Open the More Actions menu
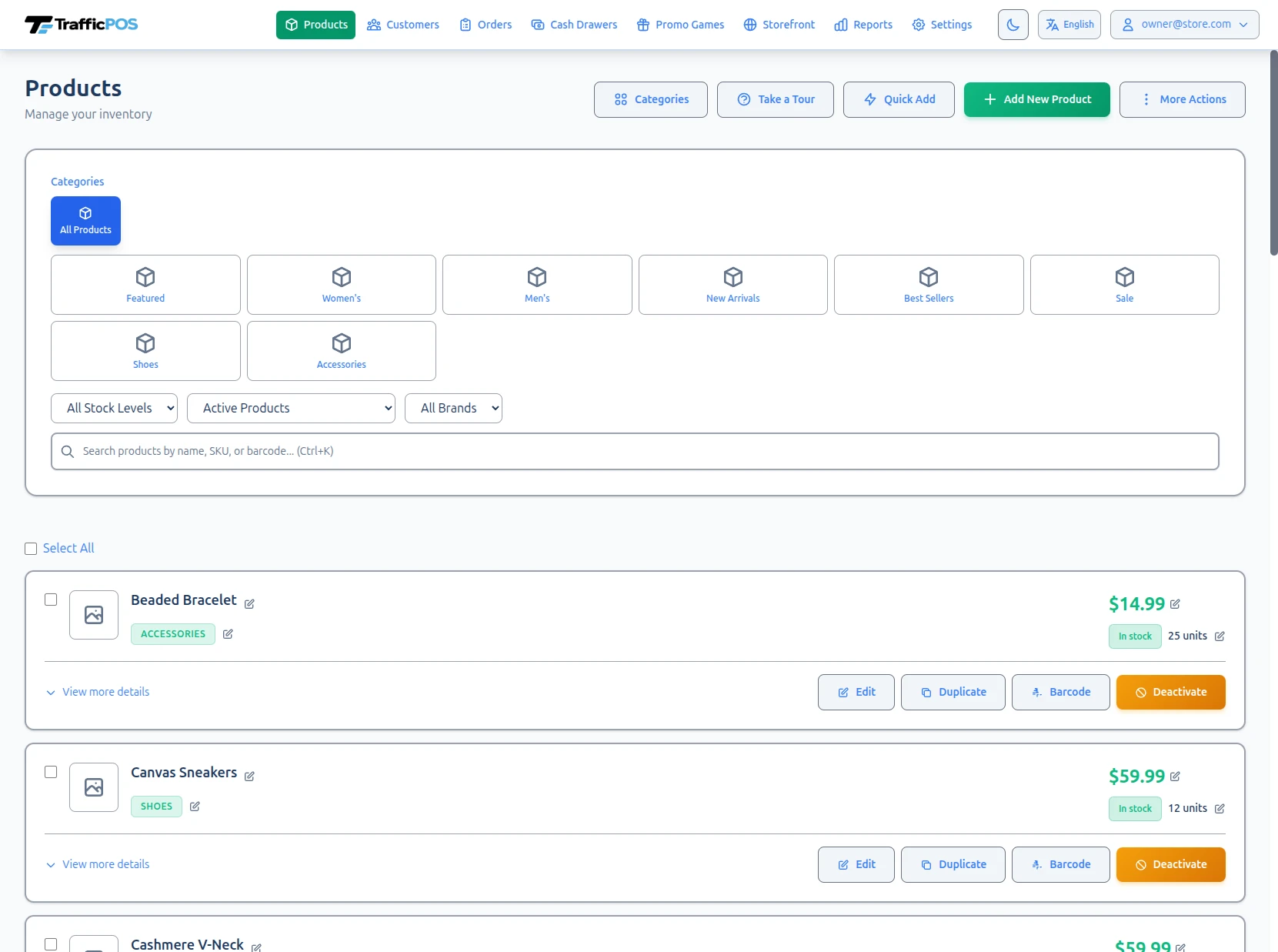Image resolution: width=1278 pixels, height=952 pixels. point(1182,99)
